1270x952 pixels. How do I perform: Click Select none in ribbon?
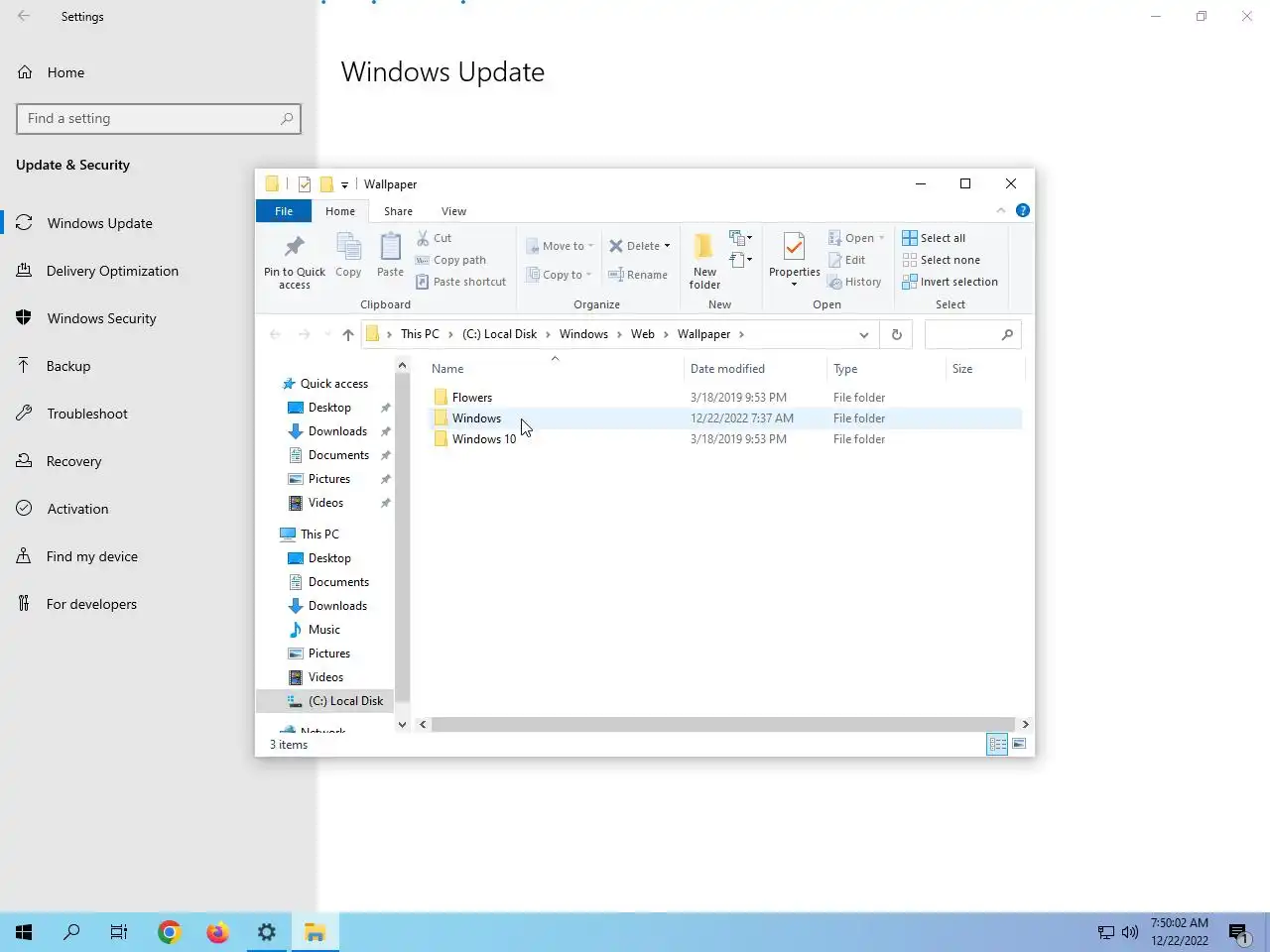point(941,260)
